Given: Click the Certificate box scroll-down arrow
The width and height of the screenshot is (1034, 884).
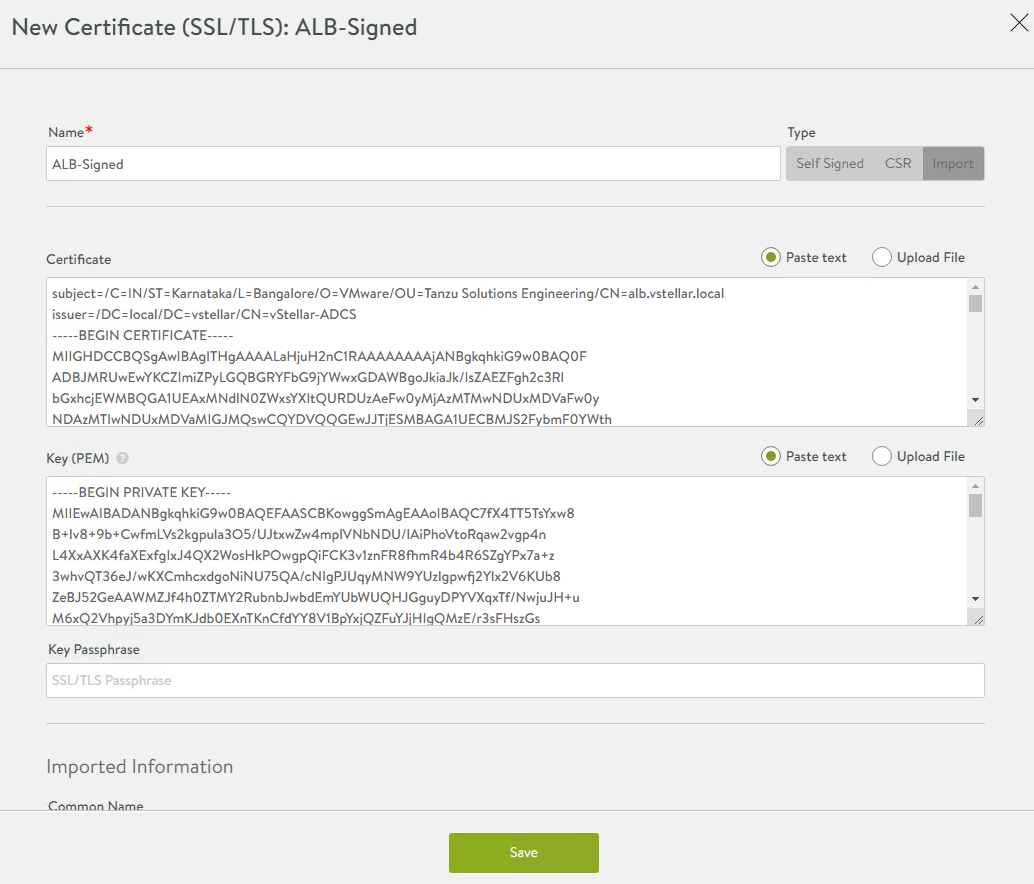Looking at the screenshot, I should [975, 399].
